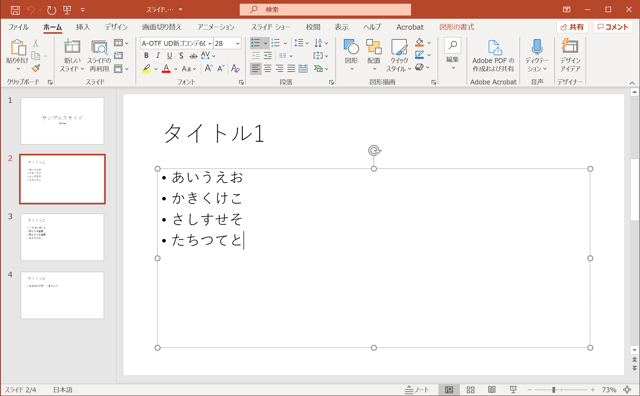The image size is (640, 396).
Task: Click the Reading View icon in status bar
Action: click(x=492, y=390)
